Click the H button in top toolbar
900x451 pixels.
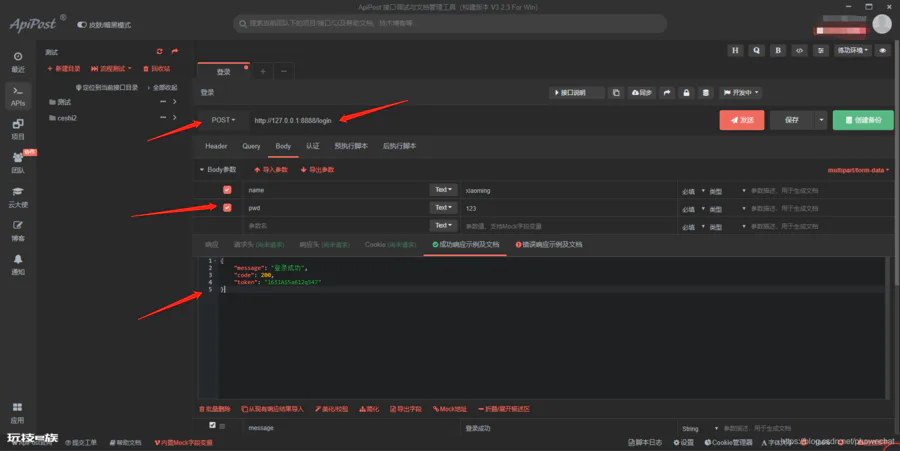click(735, 50)
